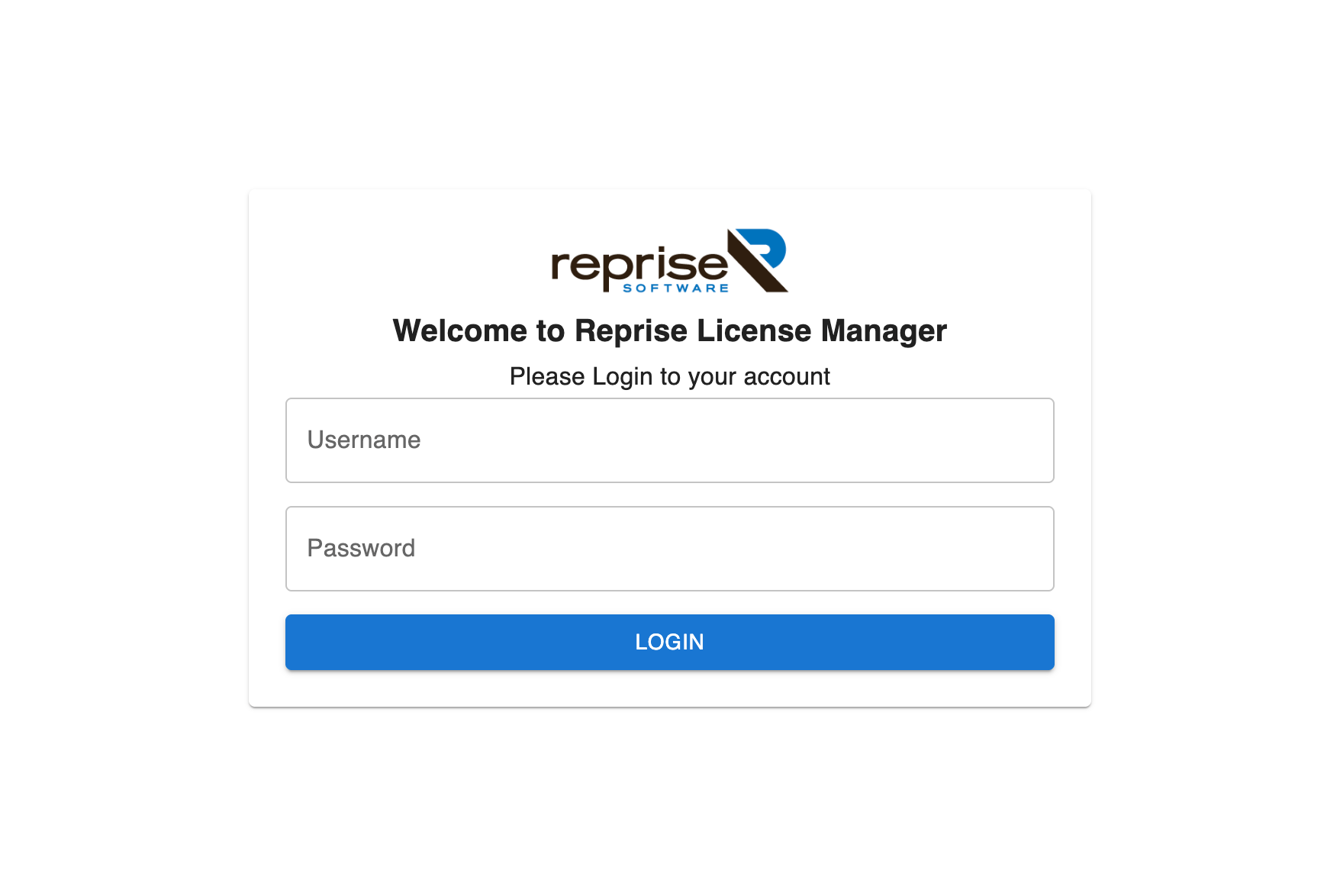The image size is (1340, 896).
Task: Click the 'reprise' wordmark text
Action: (639, 266)
